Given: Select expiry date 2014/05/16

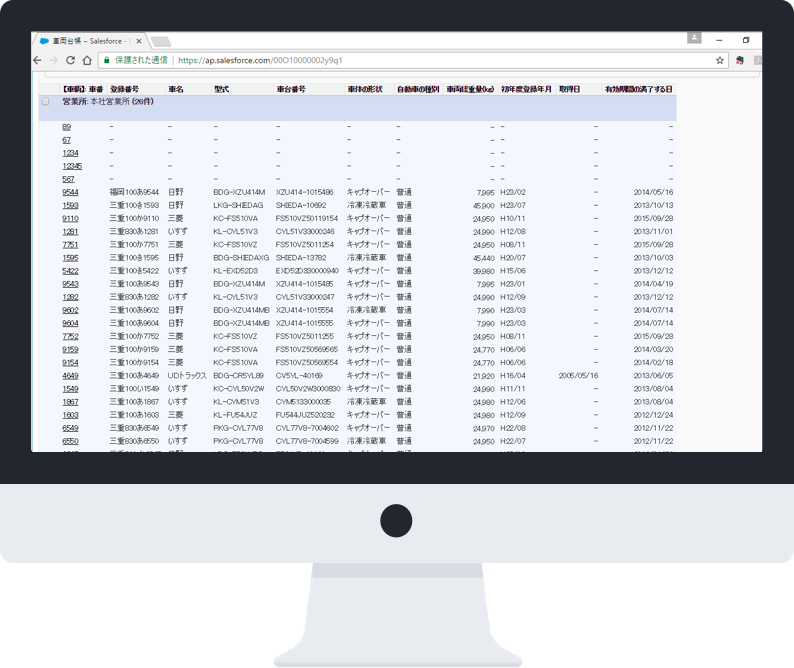Looking at the screenshot, I should pos(653,192).
